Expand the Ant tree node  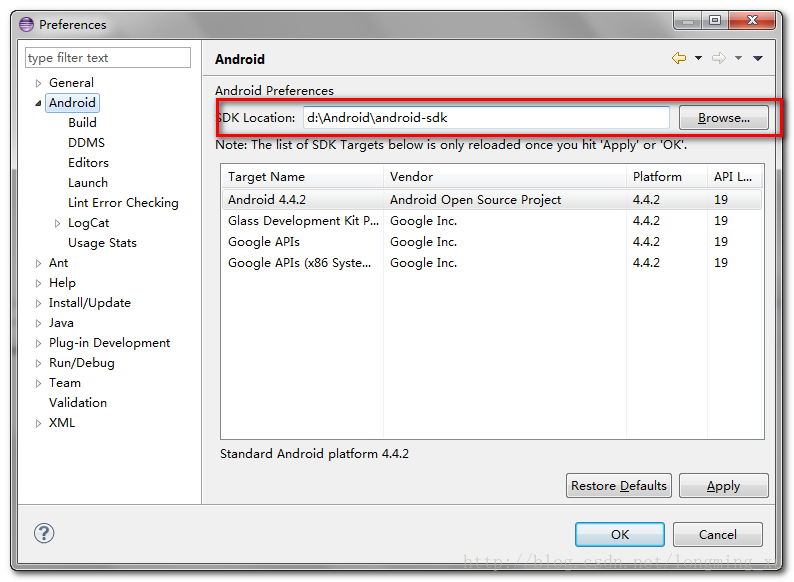(x=38, y=263)
